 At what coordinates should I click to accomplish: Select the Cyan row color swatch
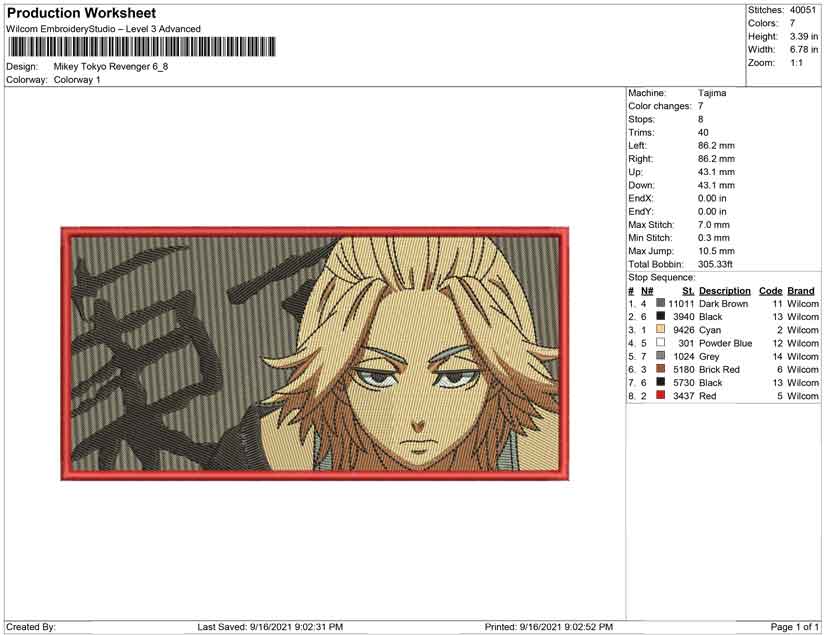tap(660, 329)
